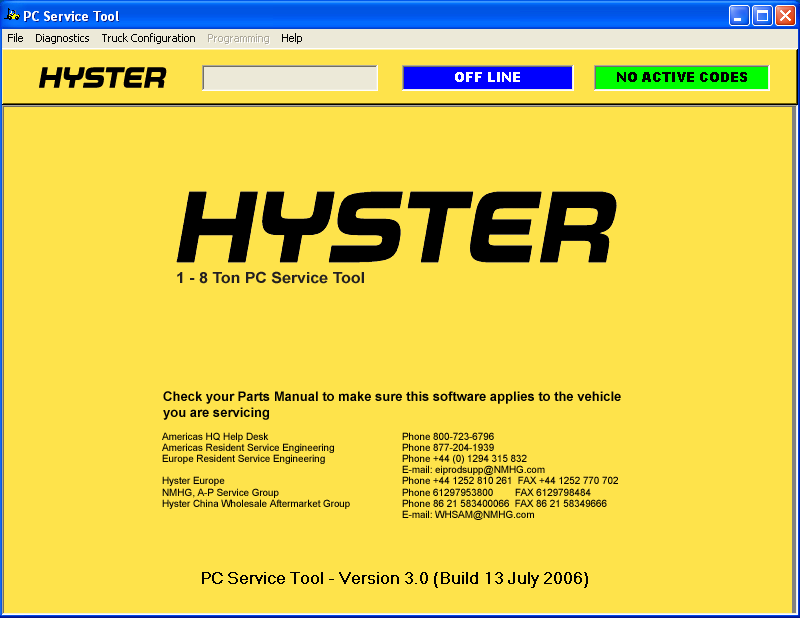The image size is (800, 618).
Task: Close the PC Service Tool window
Action: tap(785, 16)
